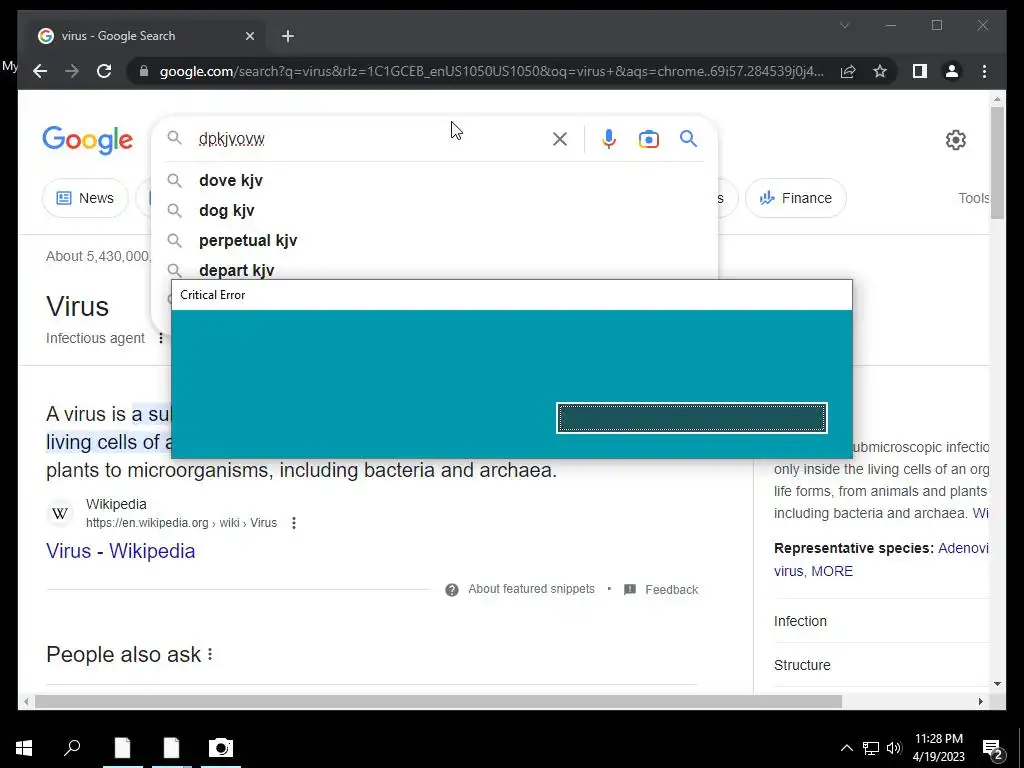Open the camera app in the taskbar
Screen dimensions: 1024x768
[221, 748]
